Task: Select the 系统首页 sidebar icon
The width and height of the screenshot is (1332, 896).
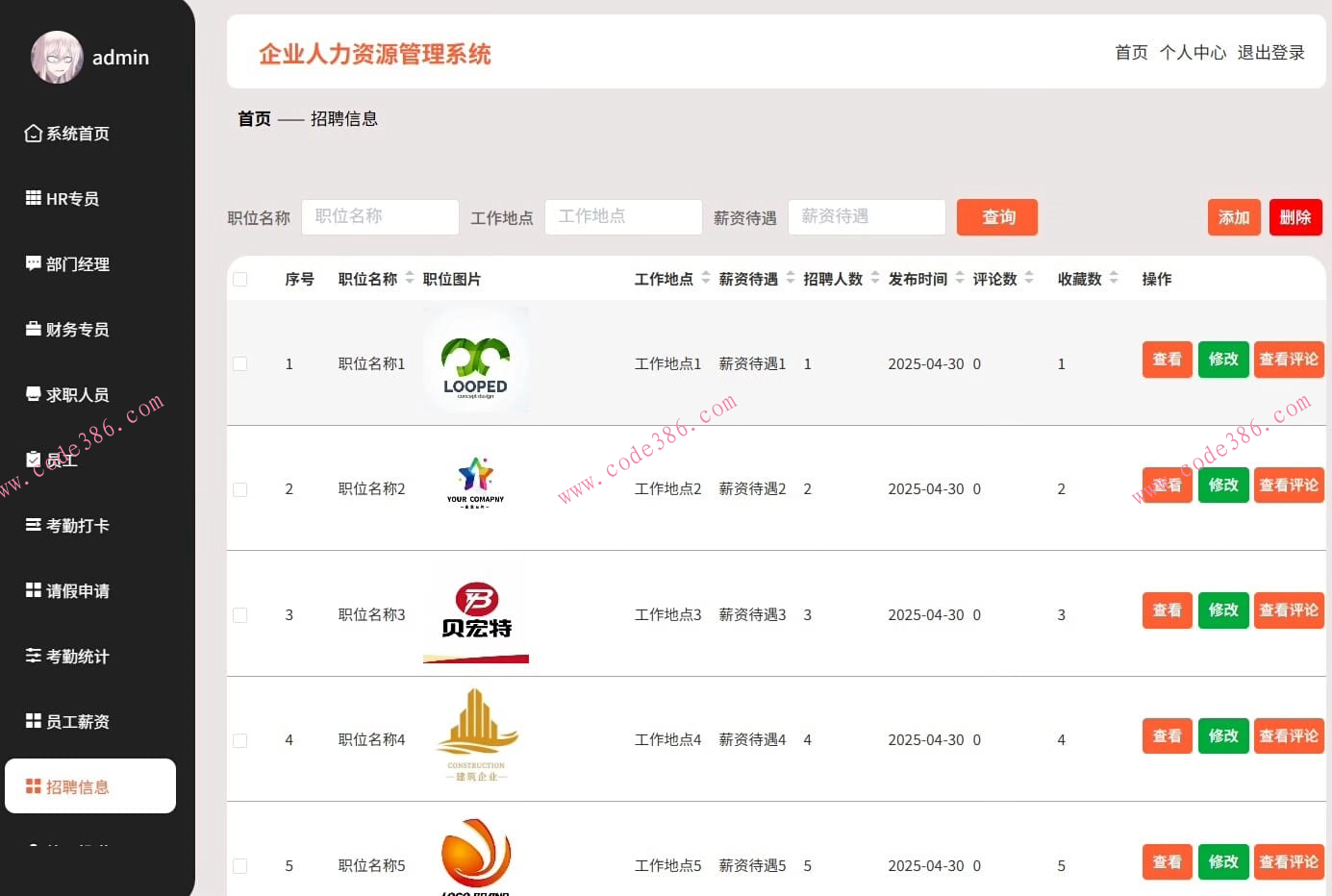Action: click(32, 134)
